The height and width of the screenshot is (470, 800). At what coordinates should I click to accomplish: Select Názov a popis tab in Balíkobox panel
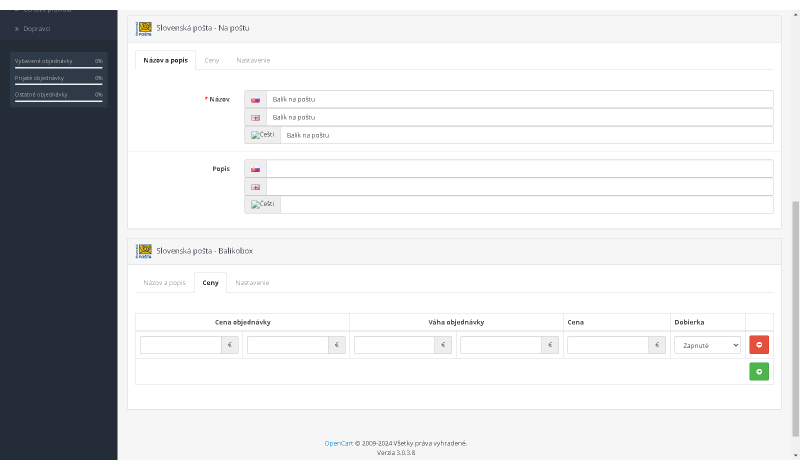165,283
